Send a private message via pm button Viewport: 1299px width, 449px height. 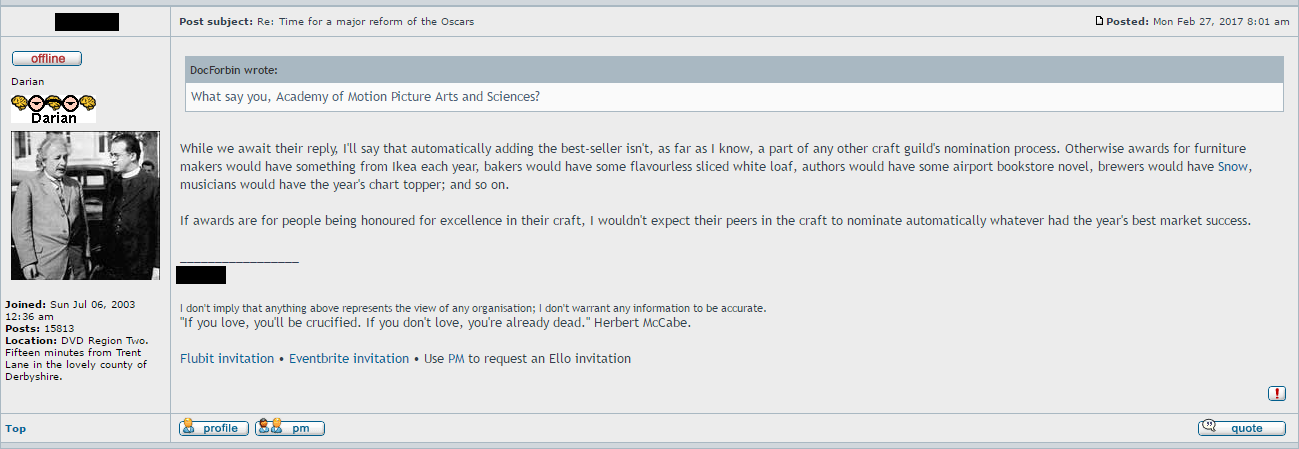pyautogui.click(x=290, y=428)
